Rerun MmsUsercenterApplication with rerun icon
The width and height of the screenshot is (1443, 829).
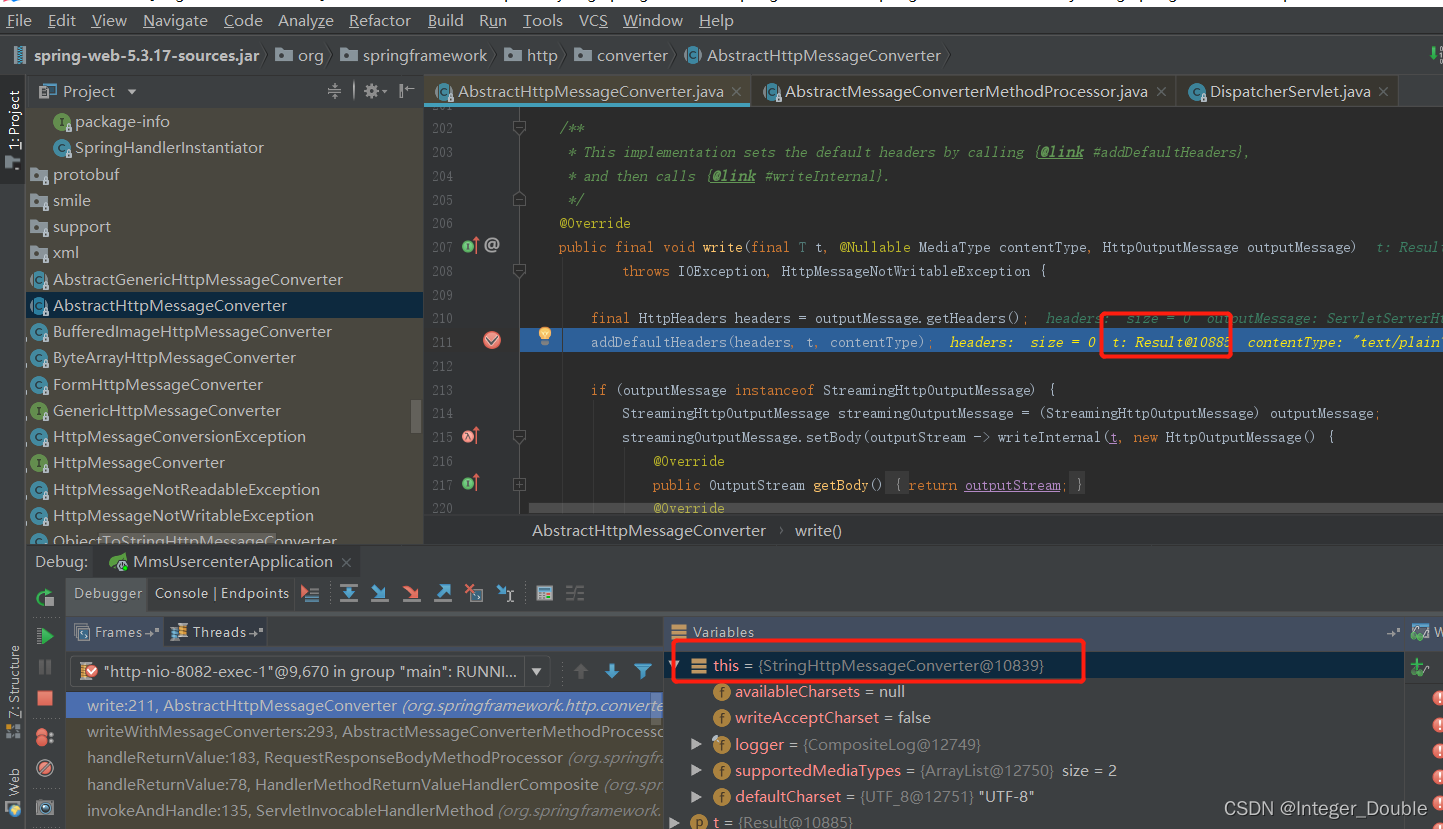[45, 597]
